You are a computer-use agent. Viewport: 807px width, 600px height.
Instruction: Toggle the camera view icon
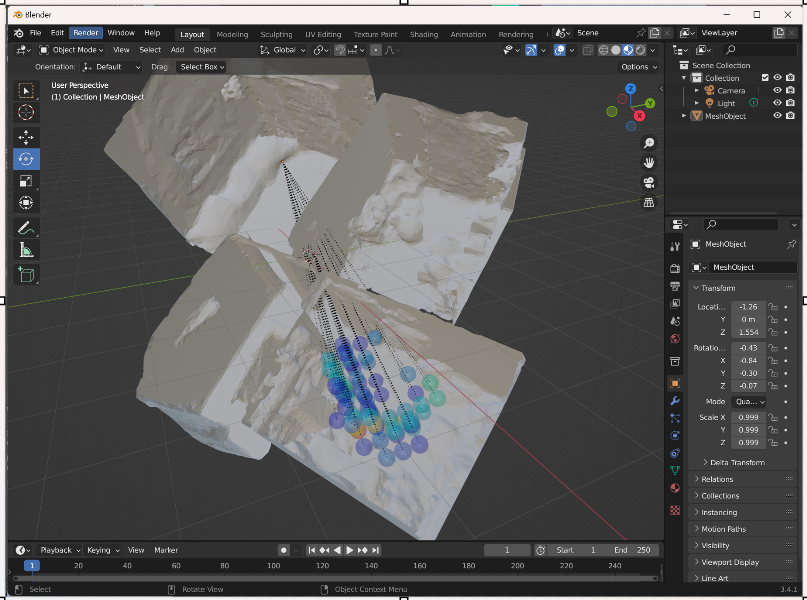648,183
